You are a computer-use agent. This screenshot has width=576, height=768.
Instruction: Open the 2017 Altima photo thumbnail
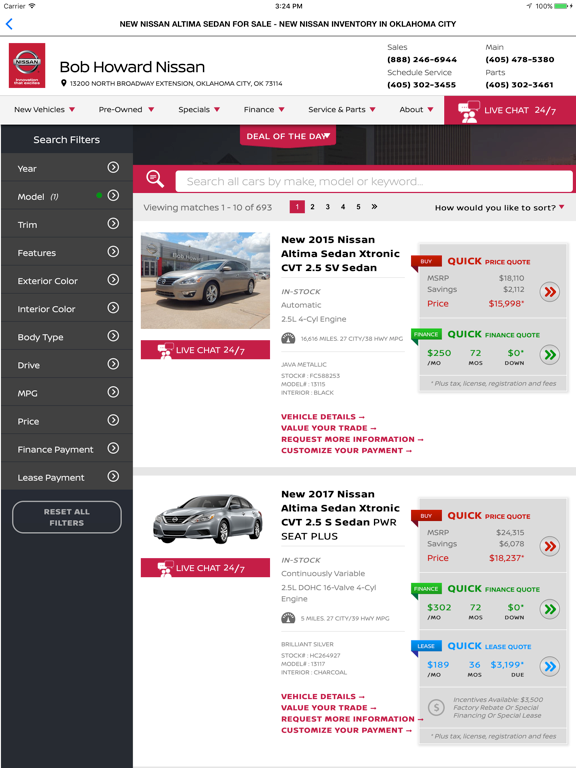[208, 519]
